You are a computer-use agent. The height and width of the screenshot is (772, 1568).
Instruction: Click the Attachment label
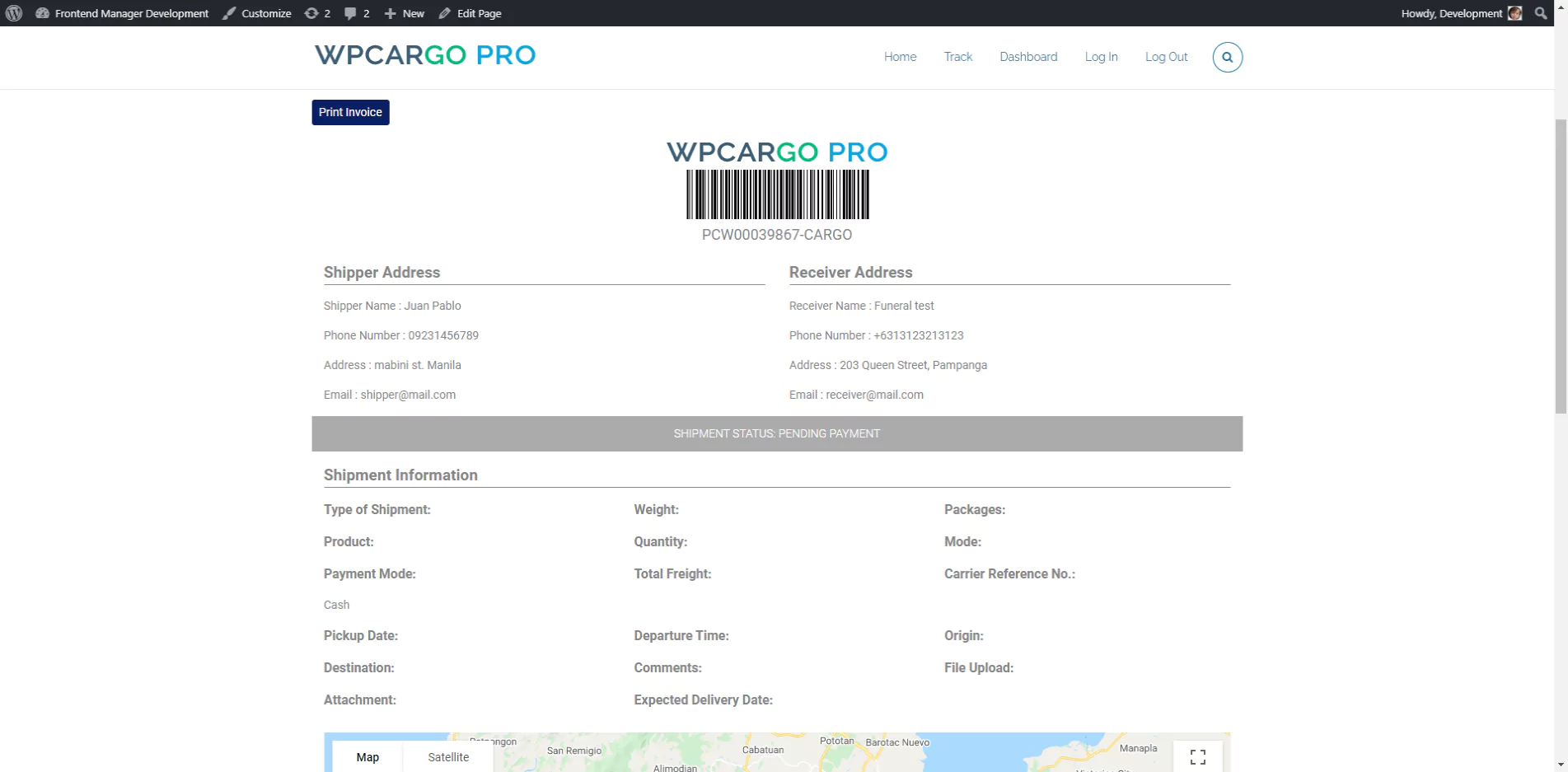point(359,699)
